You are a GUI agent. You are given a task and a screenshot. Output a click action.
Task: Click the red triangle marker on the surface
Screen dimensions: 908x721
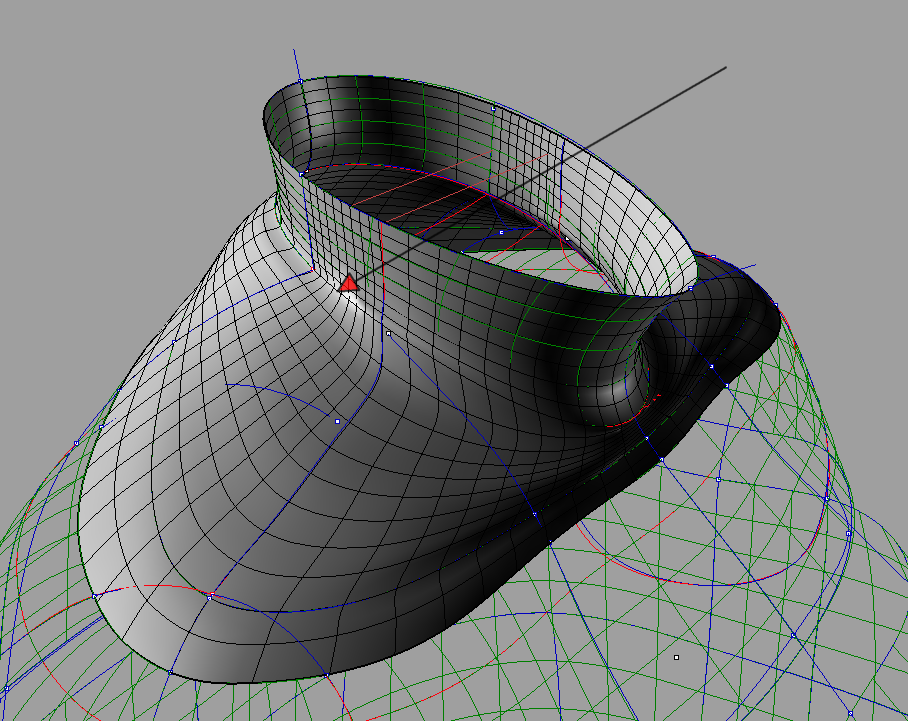coord(349,284)
